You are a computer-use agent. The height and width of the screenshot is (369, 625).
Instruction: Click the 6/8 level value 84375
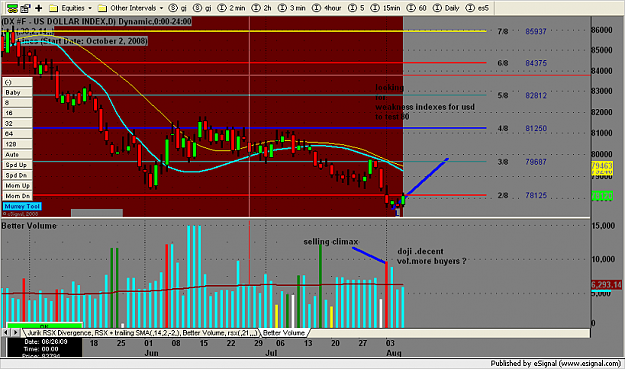(x=536, y=63)
